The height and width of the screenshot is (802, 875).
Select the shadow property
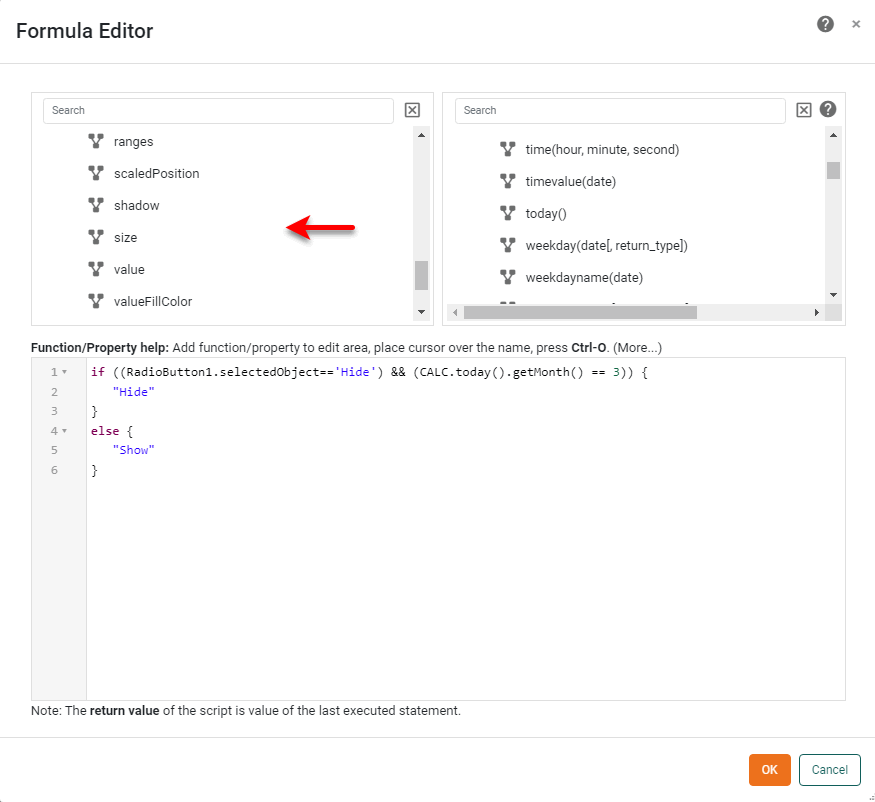(x=136, y=205)
